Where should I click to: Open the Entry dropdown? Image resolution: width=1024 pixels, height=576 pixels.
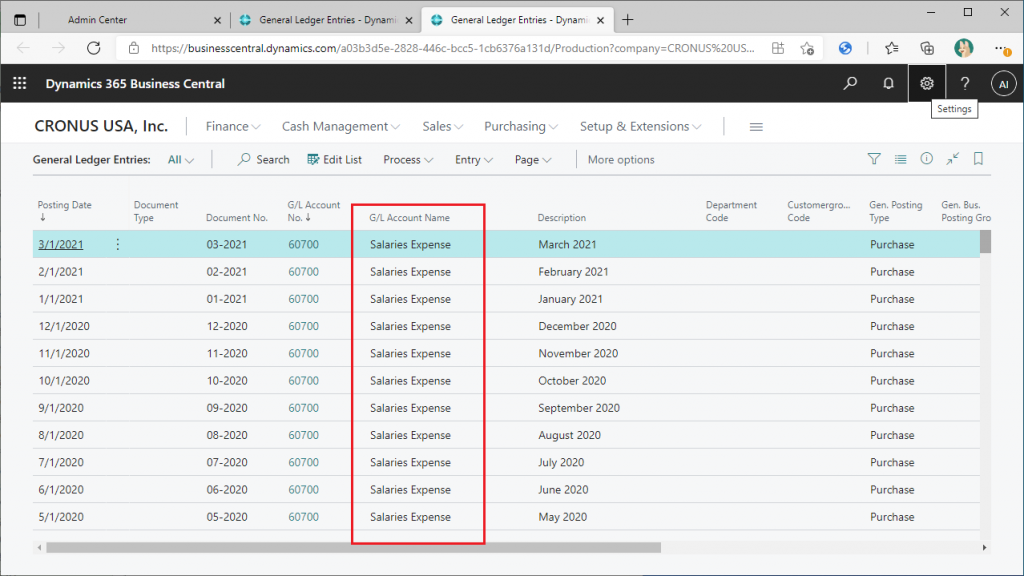473,159
